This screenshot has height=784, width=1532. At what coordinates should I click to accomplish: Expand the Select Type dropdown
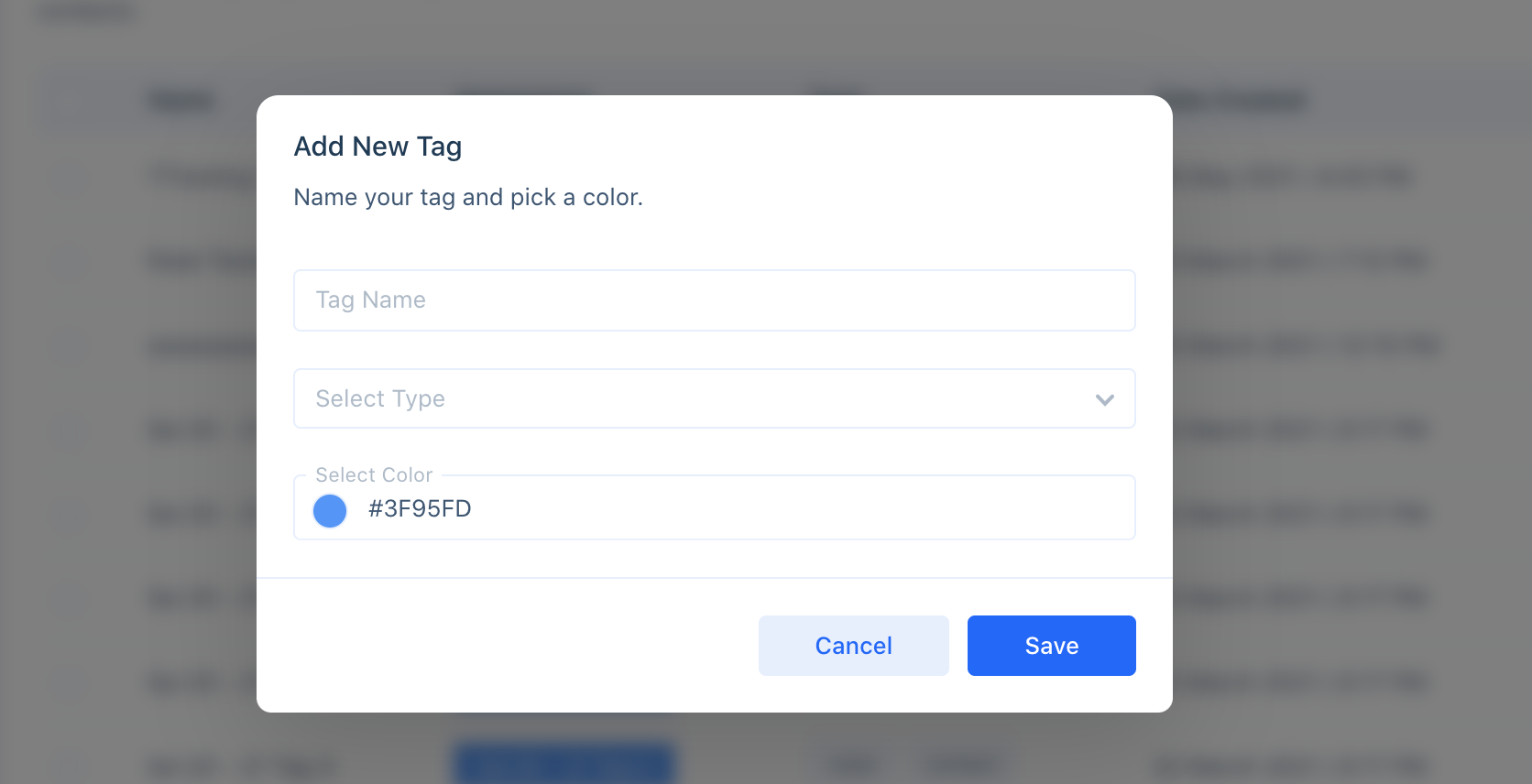click(x=715, y=398)
